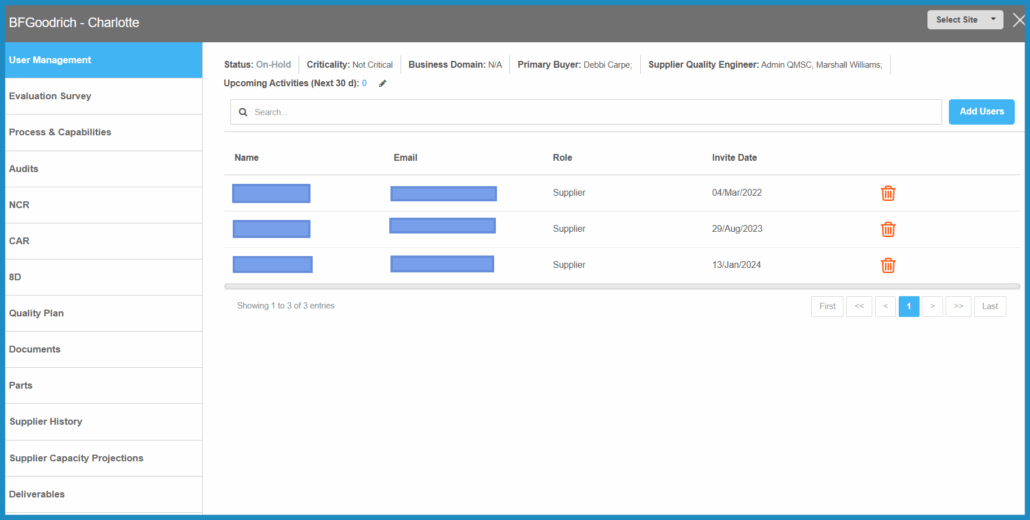This screenshot has height=520, width=1030.
Task: Delete the user invited 04/Mar/2022
Action: click(887, 193)
